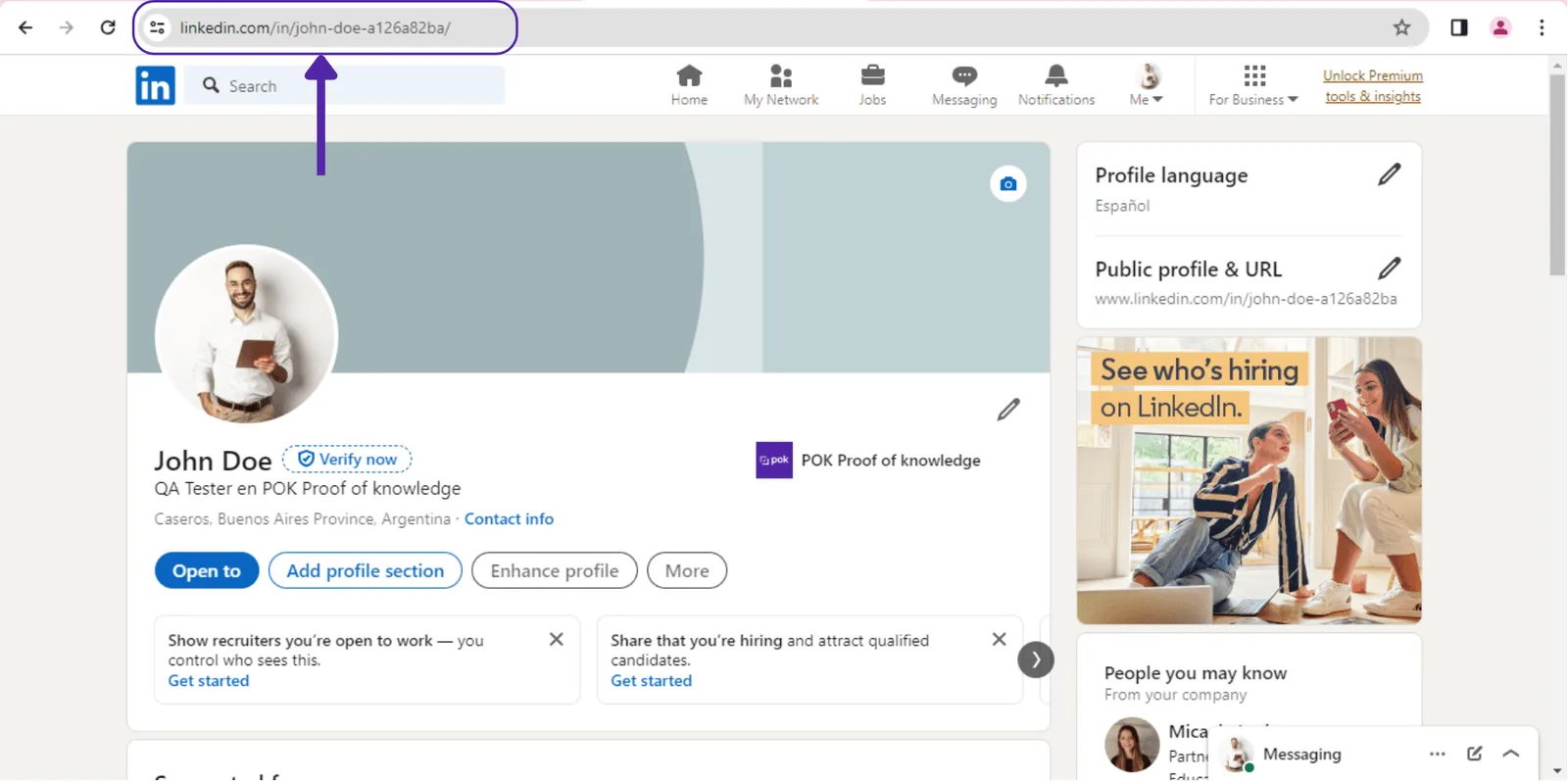This screenshot has width=1568, height=781.
Task: Click the public profile URL text
Action: (x=1246, y=299)
